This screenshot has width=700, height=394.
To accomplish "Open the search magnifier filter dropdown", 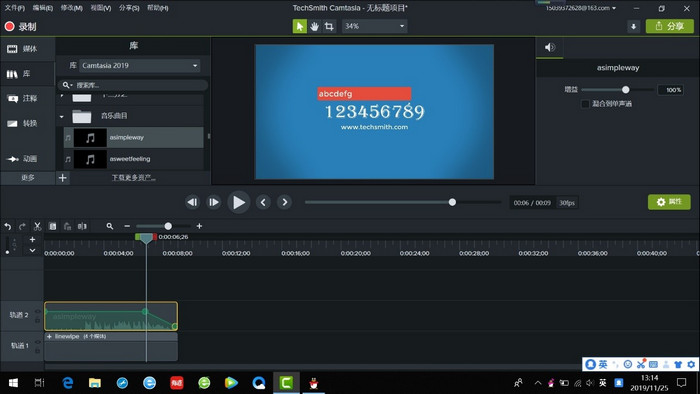I will click(67, 85).
